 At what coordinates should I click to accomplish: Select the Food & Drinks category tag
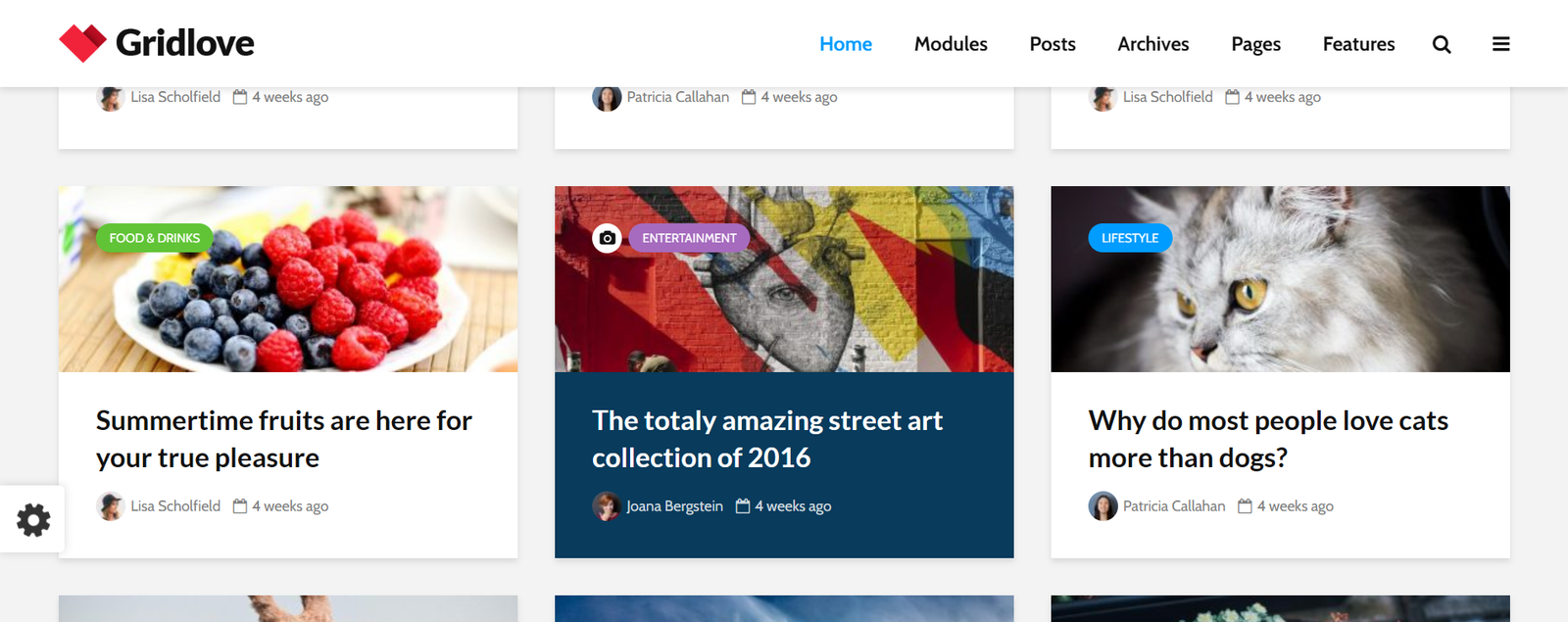coord(154,238)
